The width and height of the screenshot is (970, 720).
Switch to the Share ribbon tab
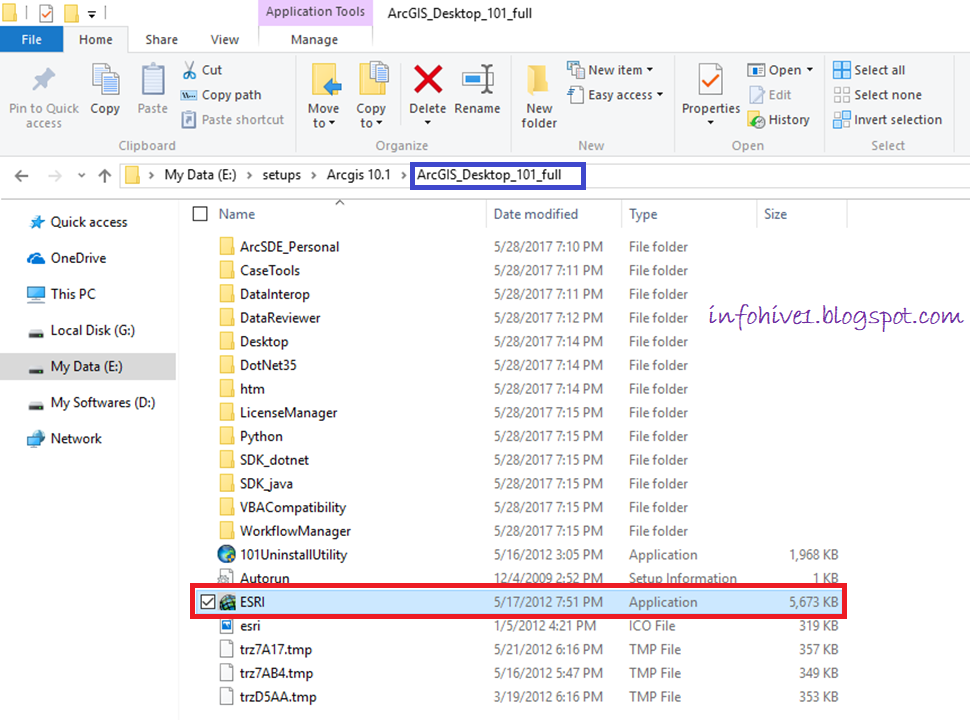pyautogui.click(x=161, y=40)
